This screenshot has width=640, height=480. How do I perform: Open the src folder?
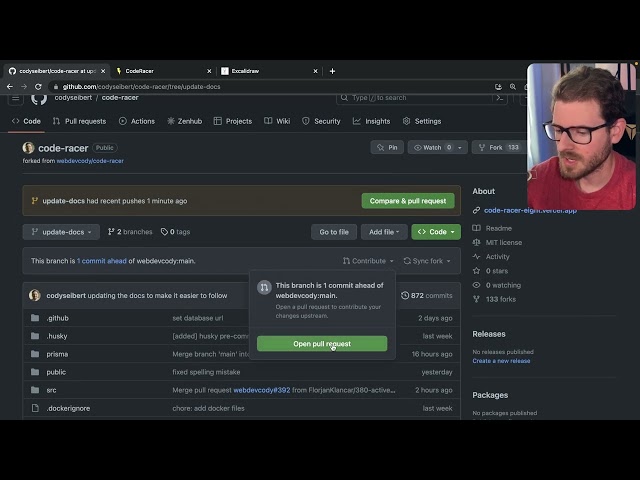pyautogui.click(x=51, y=390)
